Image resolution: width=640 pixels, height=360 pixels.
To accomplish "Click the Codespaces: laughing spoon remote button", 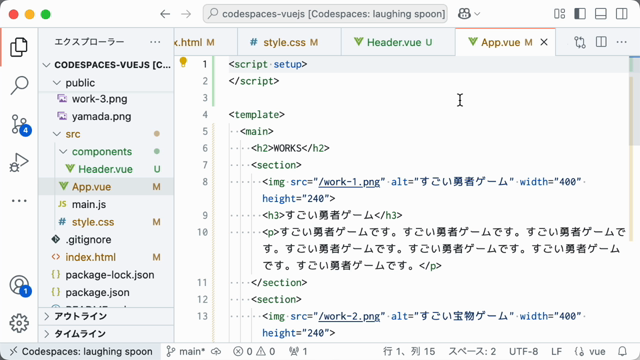I will pyautogui.click(x=81, y=351).
